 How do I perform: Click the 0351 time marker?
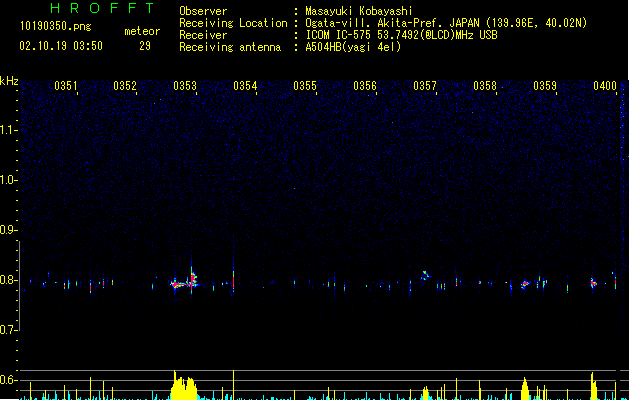point(65,86)
